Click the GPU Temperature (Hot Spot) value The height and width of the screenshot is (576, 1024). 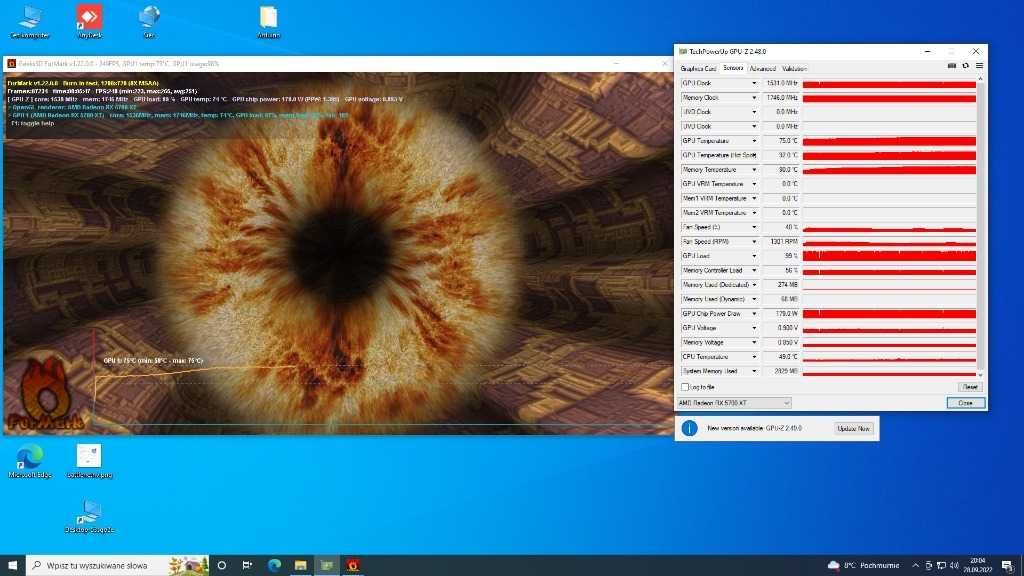781,155
